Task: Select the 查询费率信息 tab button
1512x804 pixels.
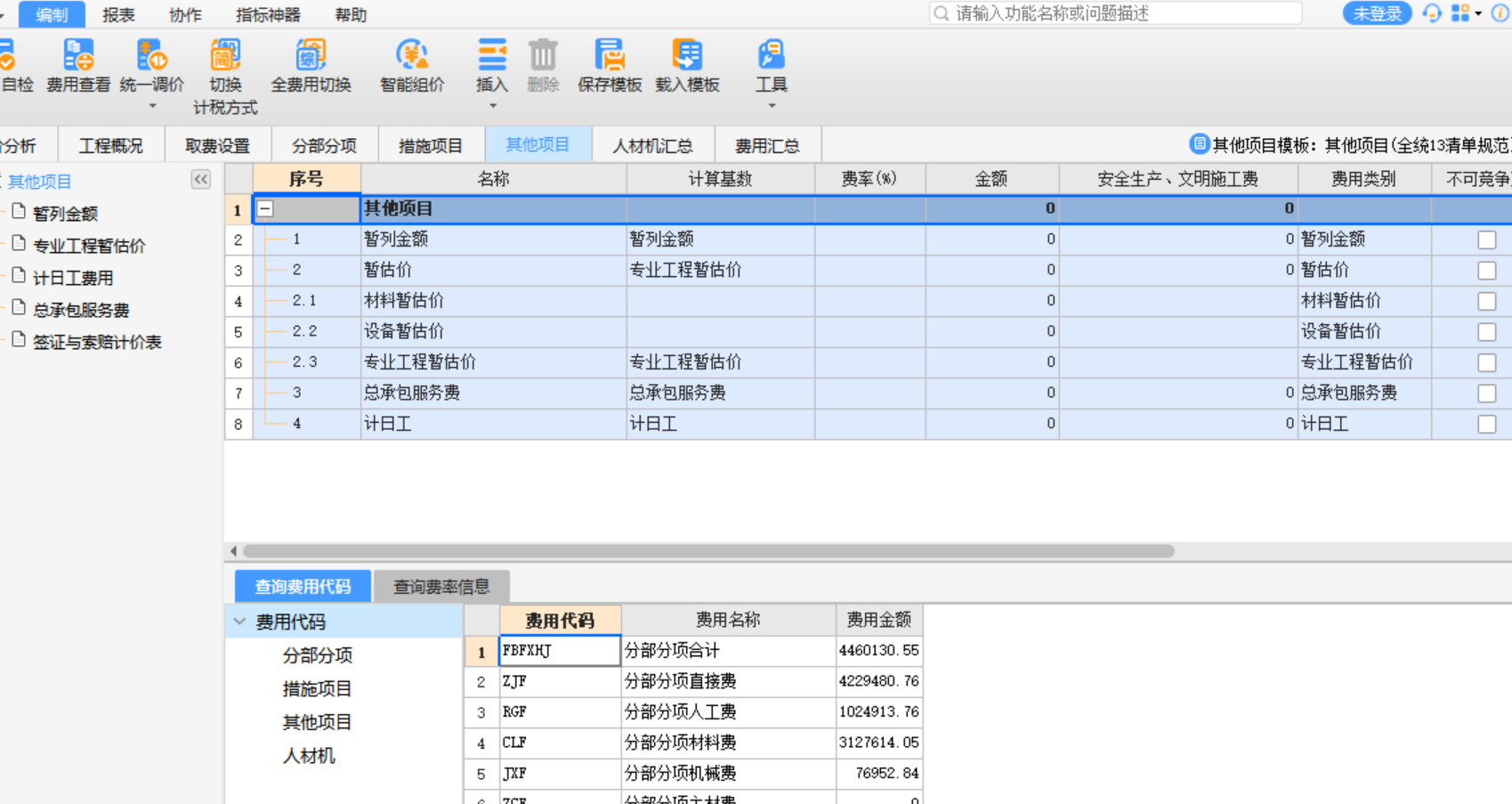Action: point(441,587)
